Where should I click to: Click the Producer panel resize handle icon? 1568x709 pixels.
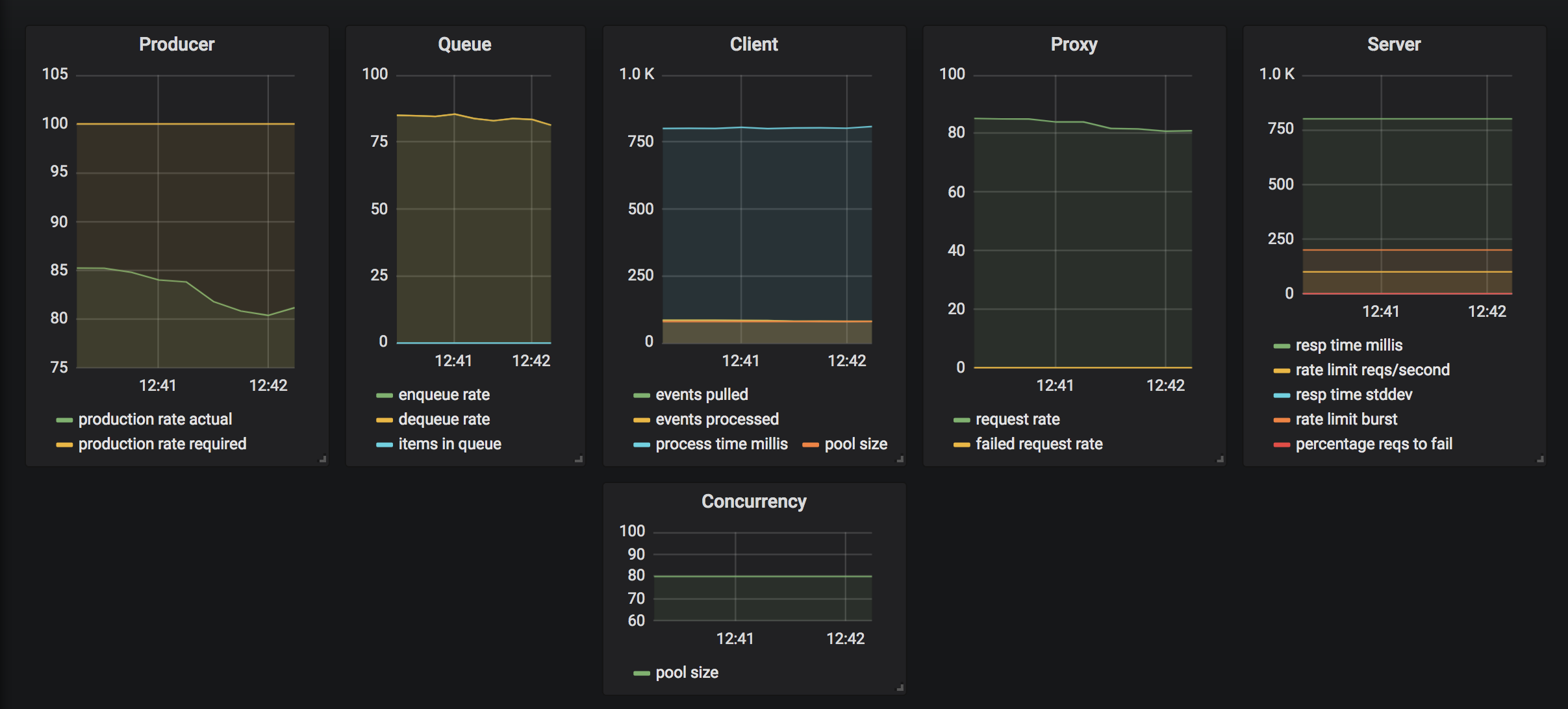tap(323, 459)
